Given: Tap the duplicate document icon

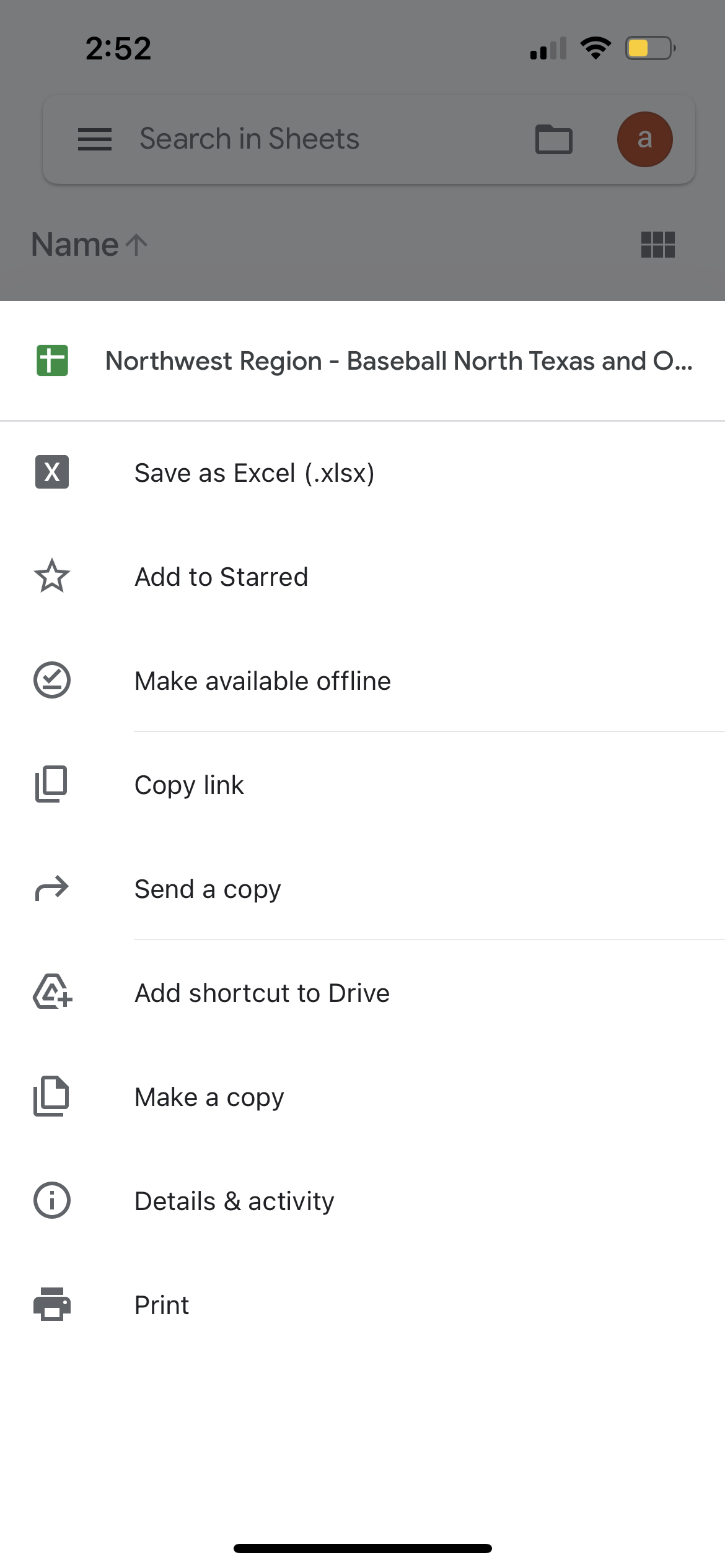Looking at the screenshot, I should point(51,1097).
